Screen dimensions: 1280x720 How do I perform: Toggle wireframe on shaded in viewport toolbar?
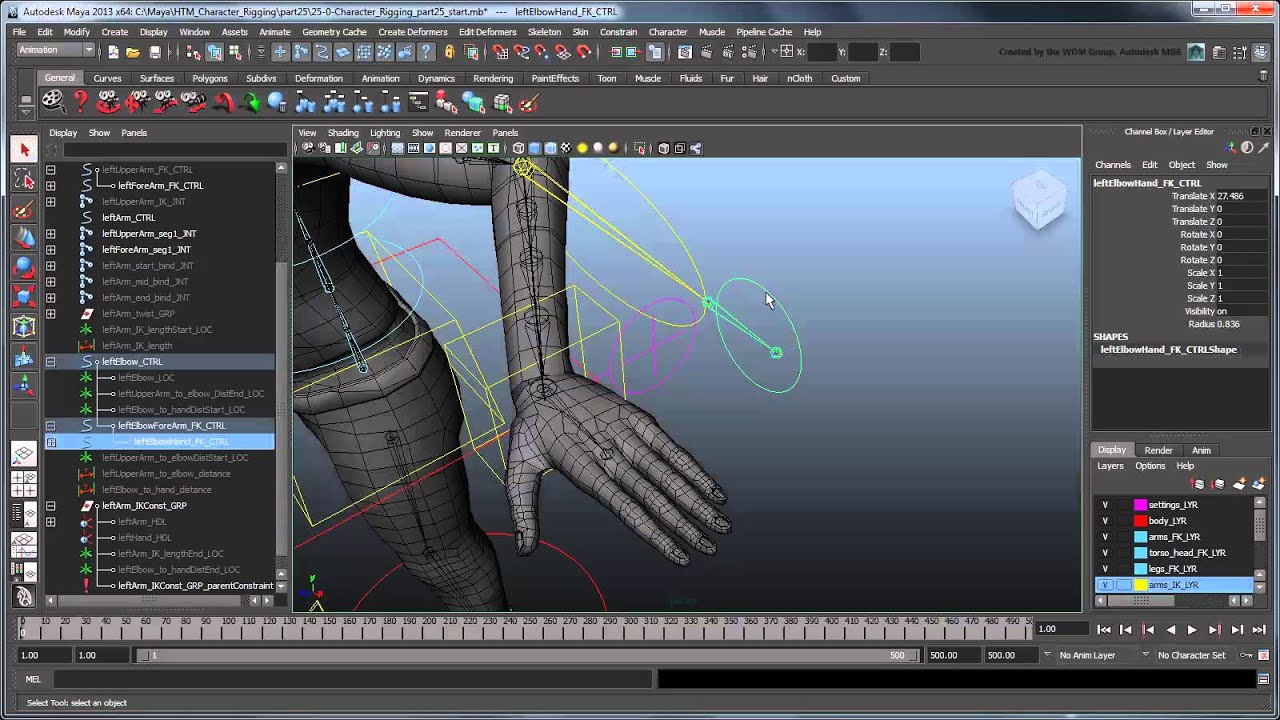(x=550, y=148)
